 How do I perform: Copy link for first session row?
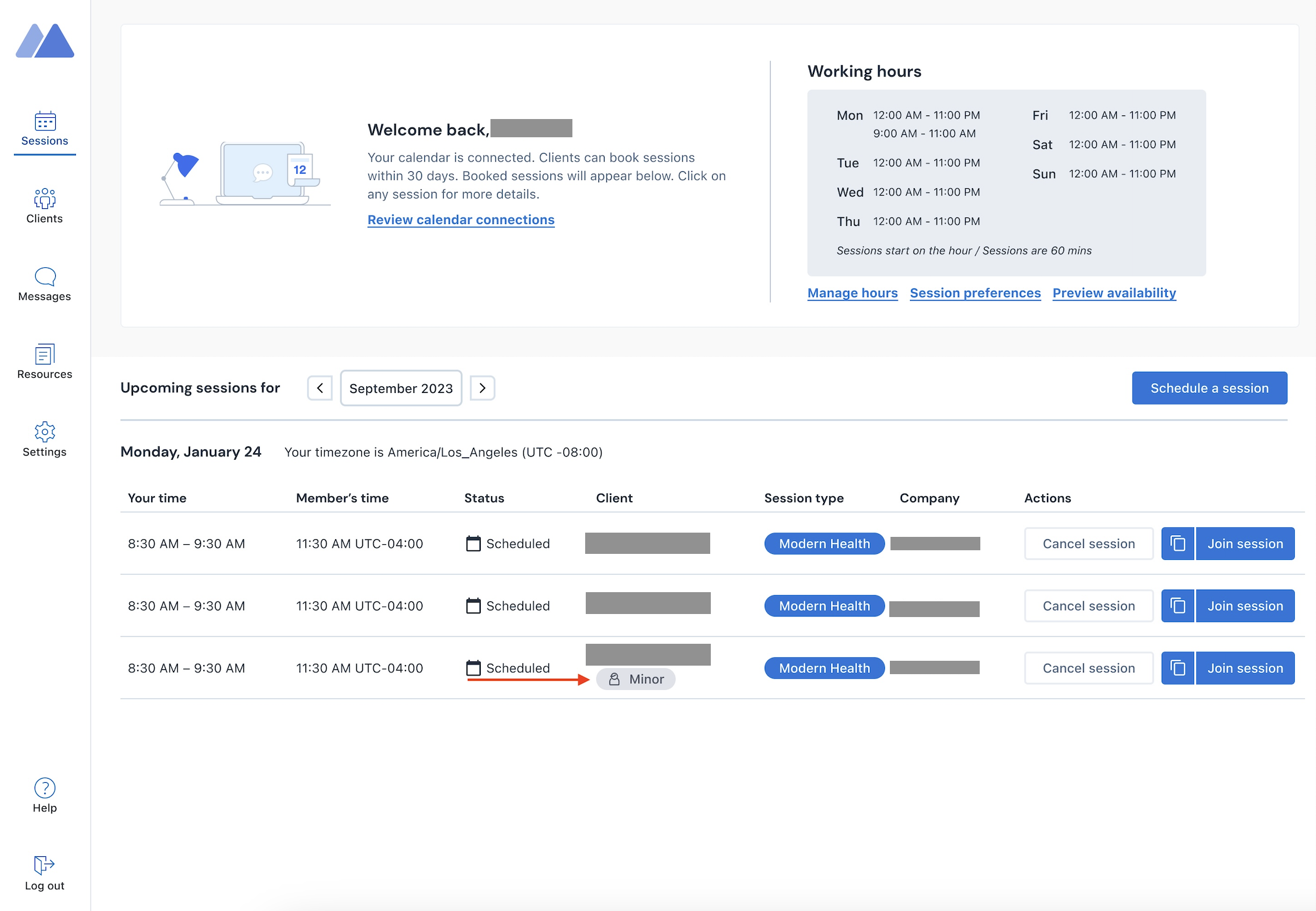click(1177, 544)
